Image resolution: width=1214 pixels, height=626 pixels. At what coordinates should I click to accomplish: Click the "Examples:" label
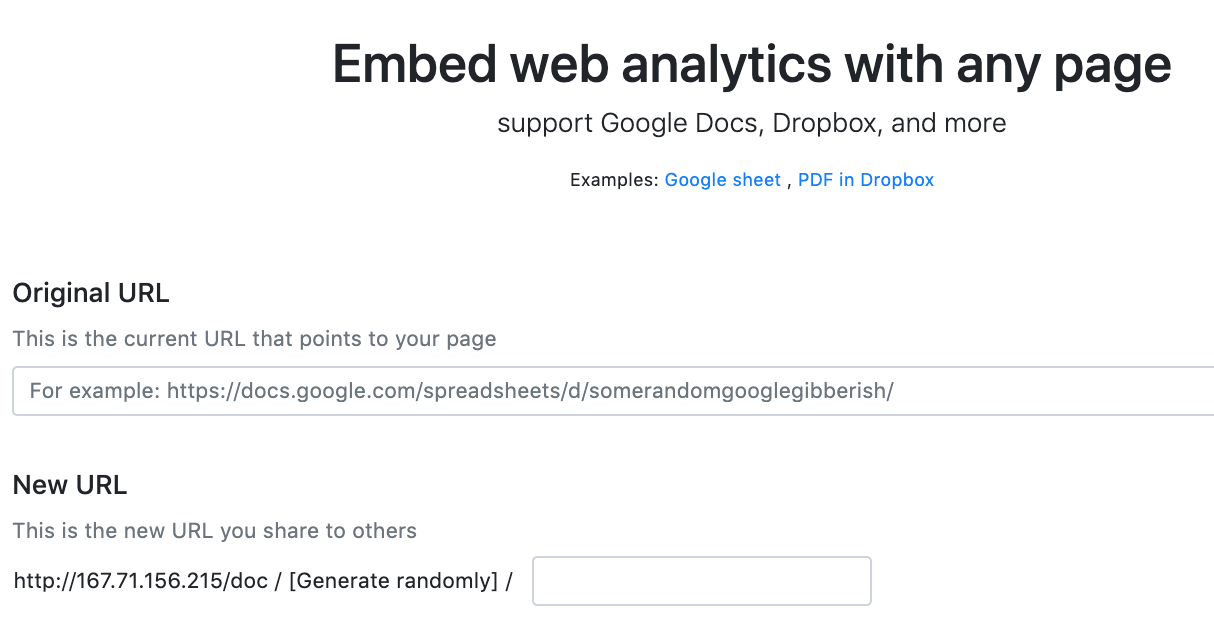pyautogui.click(x=614, y=180)
